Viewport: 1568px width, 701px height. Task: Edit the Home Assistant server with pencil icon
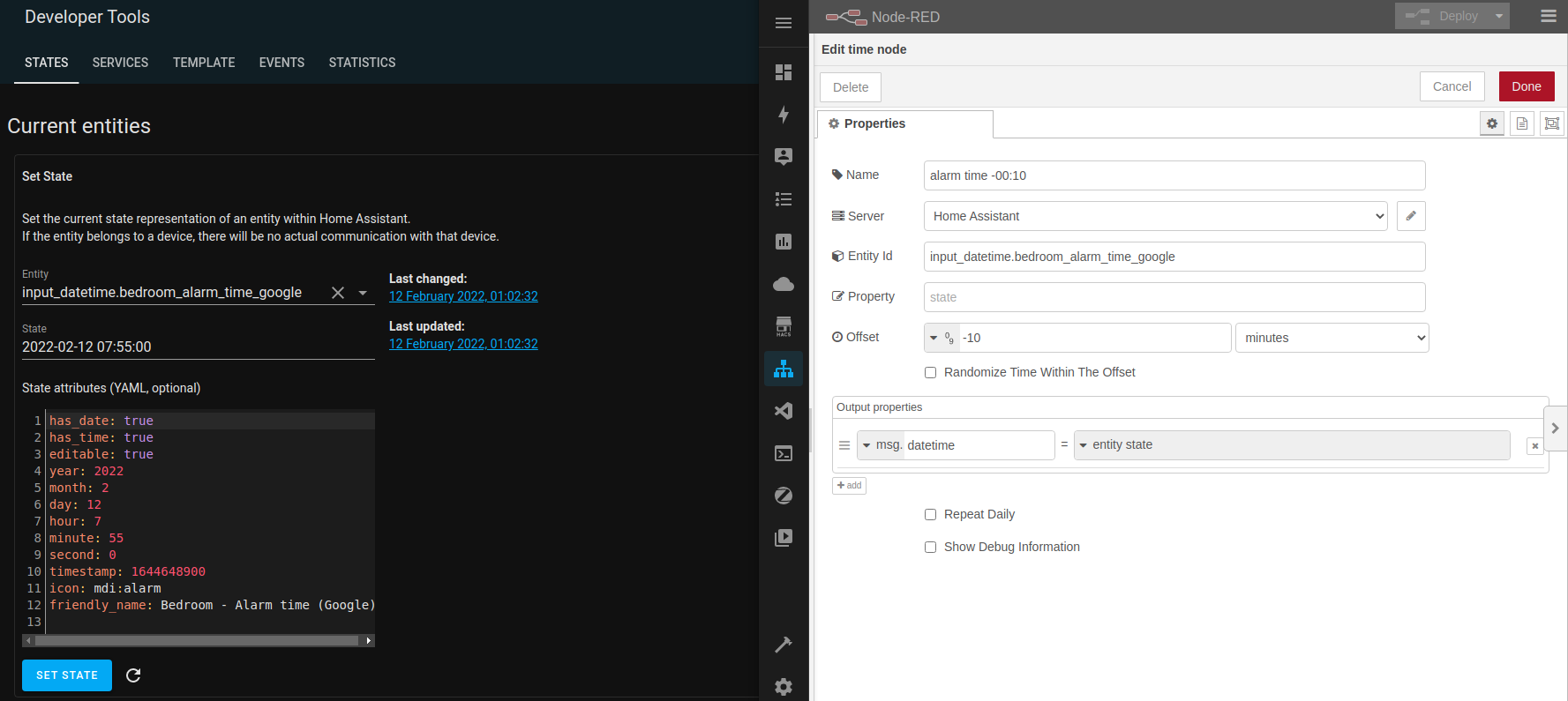pyautogui.click(x=1411, y=216)
